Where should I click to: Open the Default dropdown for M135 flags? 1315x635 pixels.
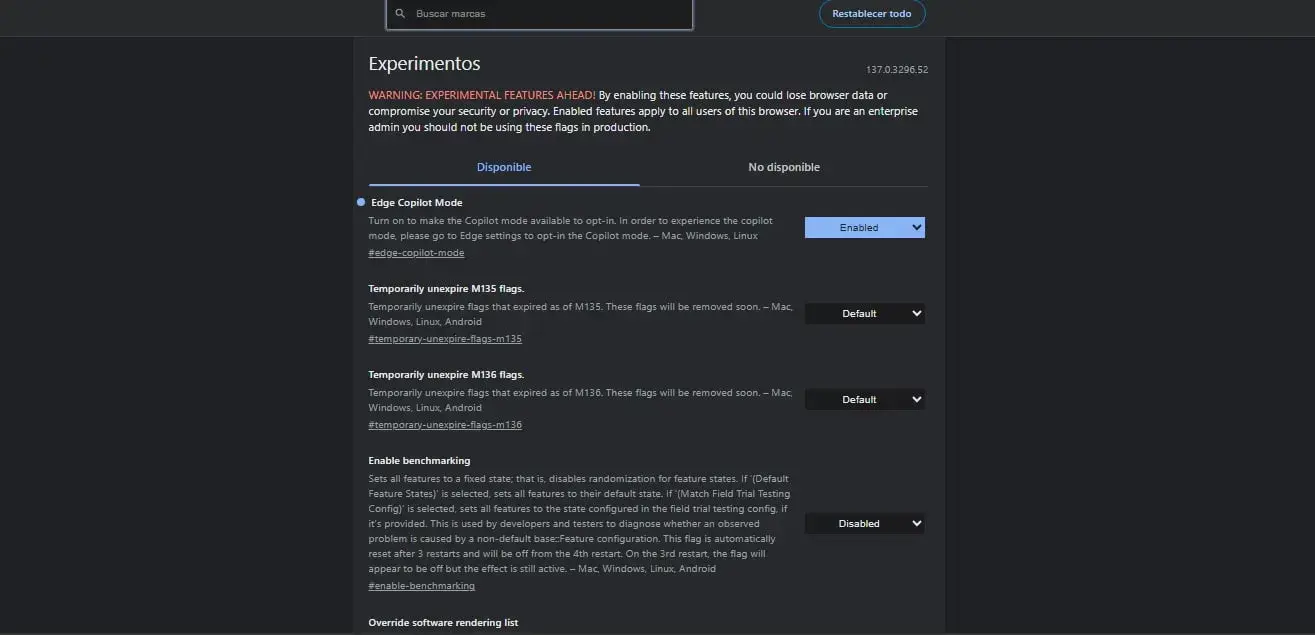864,313
